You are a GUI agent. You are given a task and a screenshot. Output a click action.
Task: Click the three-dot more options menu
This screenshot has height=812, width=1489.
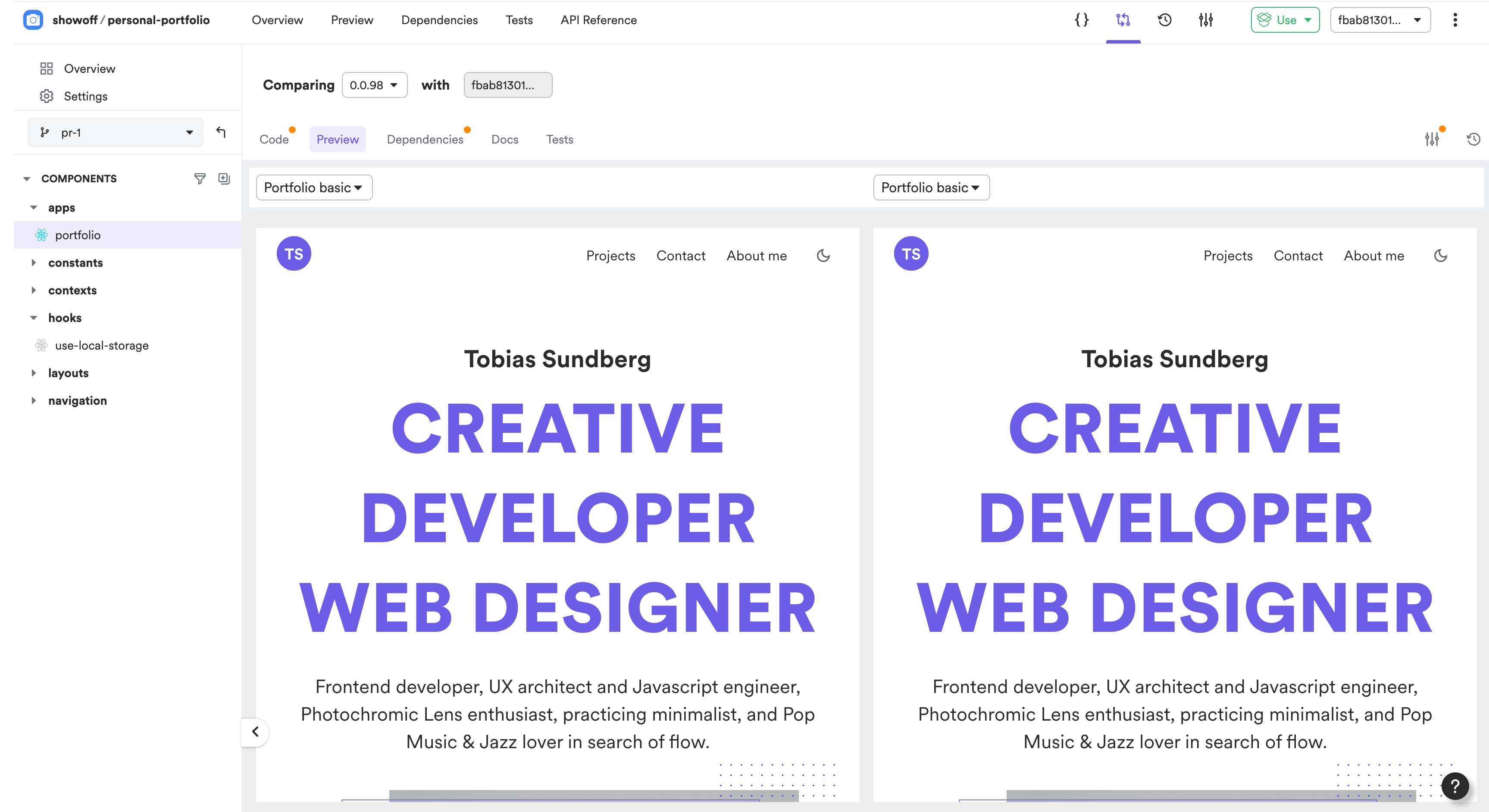click(x=1455, y=20)
